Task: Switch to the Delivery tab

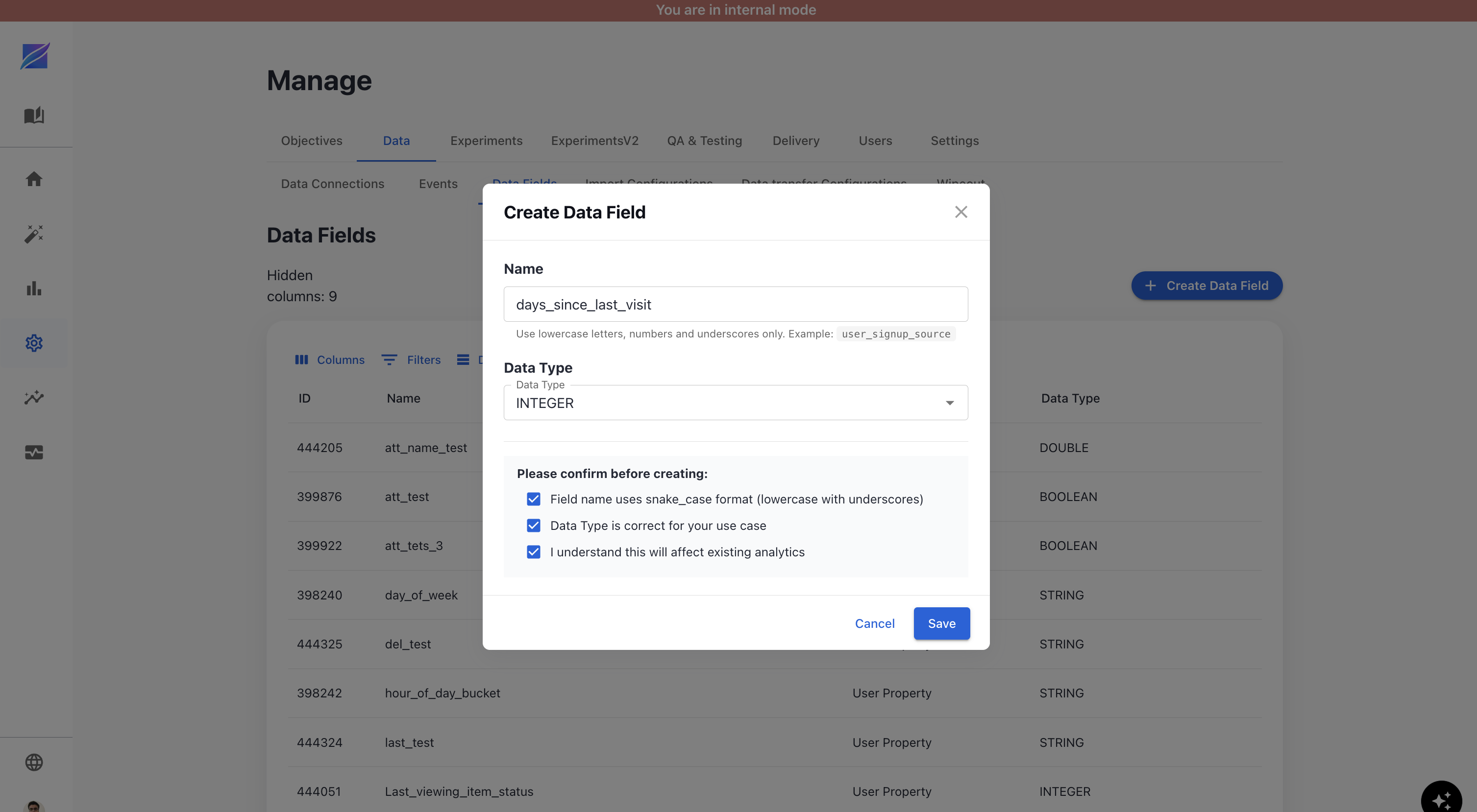Action: pyautogui.click(x=796, y=141)
